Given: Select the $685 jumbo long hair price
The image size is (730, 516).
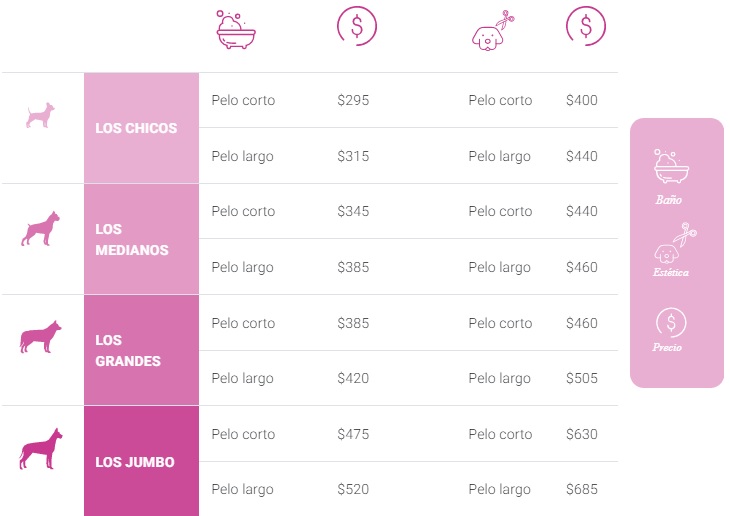Looking at the screenshot, I should (x=581, y=489).
